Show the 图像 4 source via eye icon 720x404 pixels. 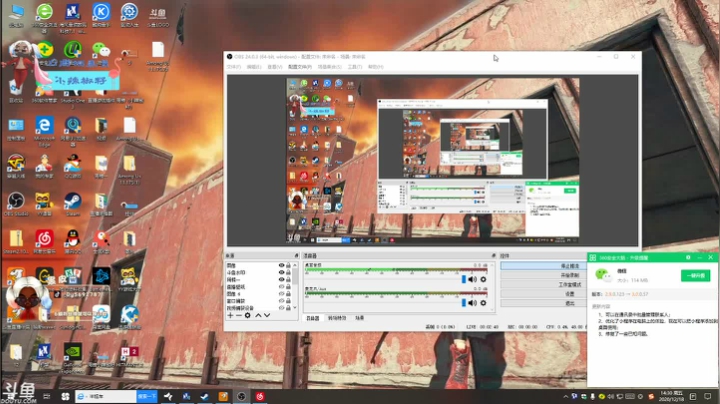[x=281, y=294]
